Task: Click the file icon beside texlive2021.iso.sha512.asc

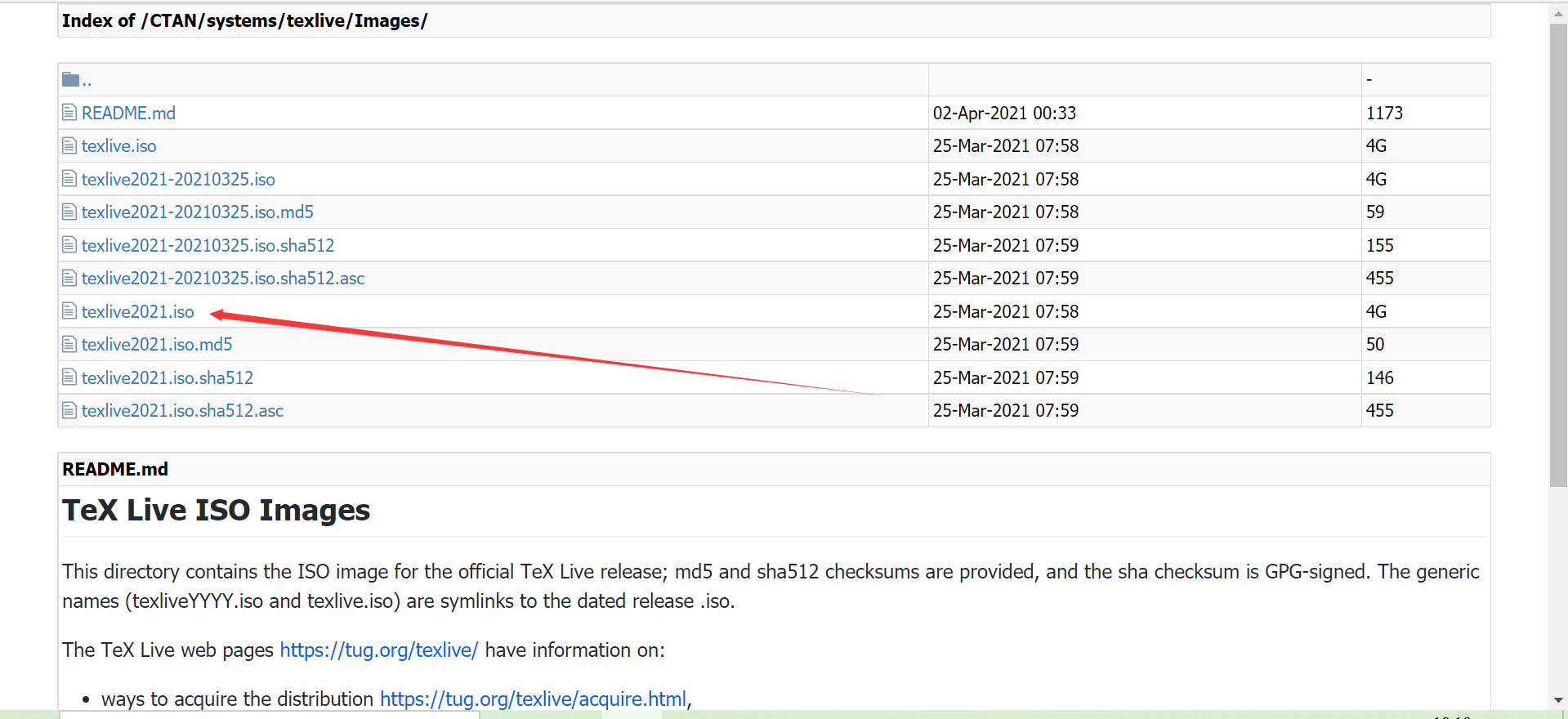Action: click(69, 410)
